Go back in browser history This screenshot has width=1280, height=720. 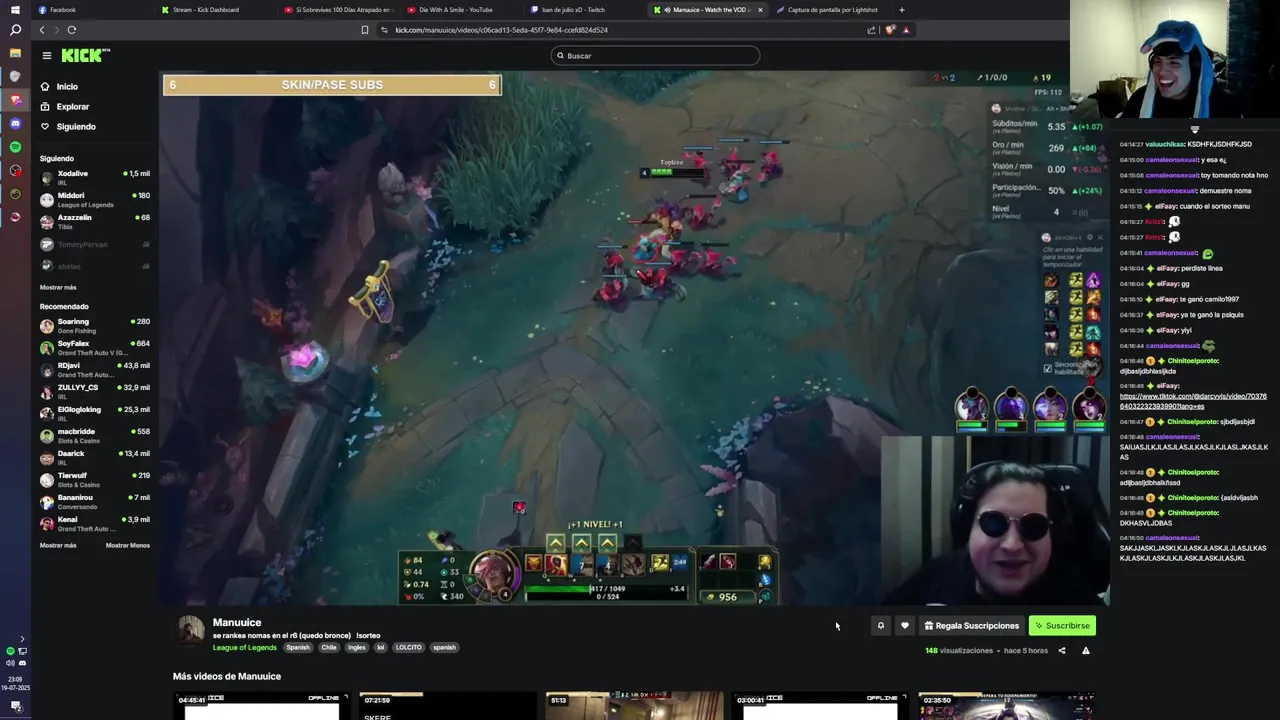(x=42, y=30)
